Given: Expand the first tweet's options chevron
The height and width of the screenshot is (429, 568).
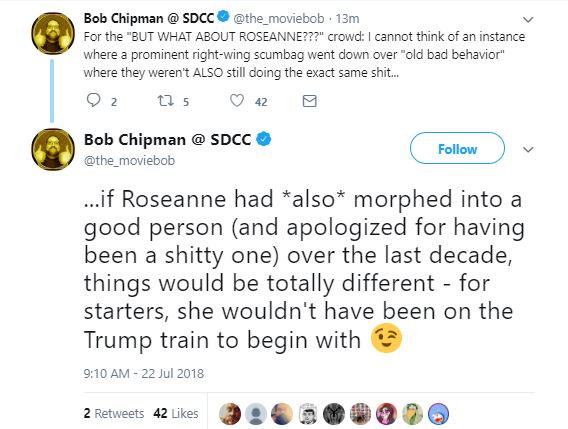Looking at the screenshot, I should (528, 20).
